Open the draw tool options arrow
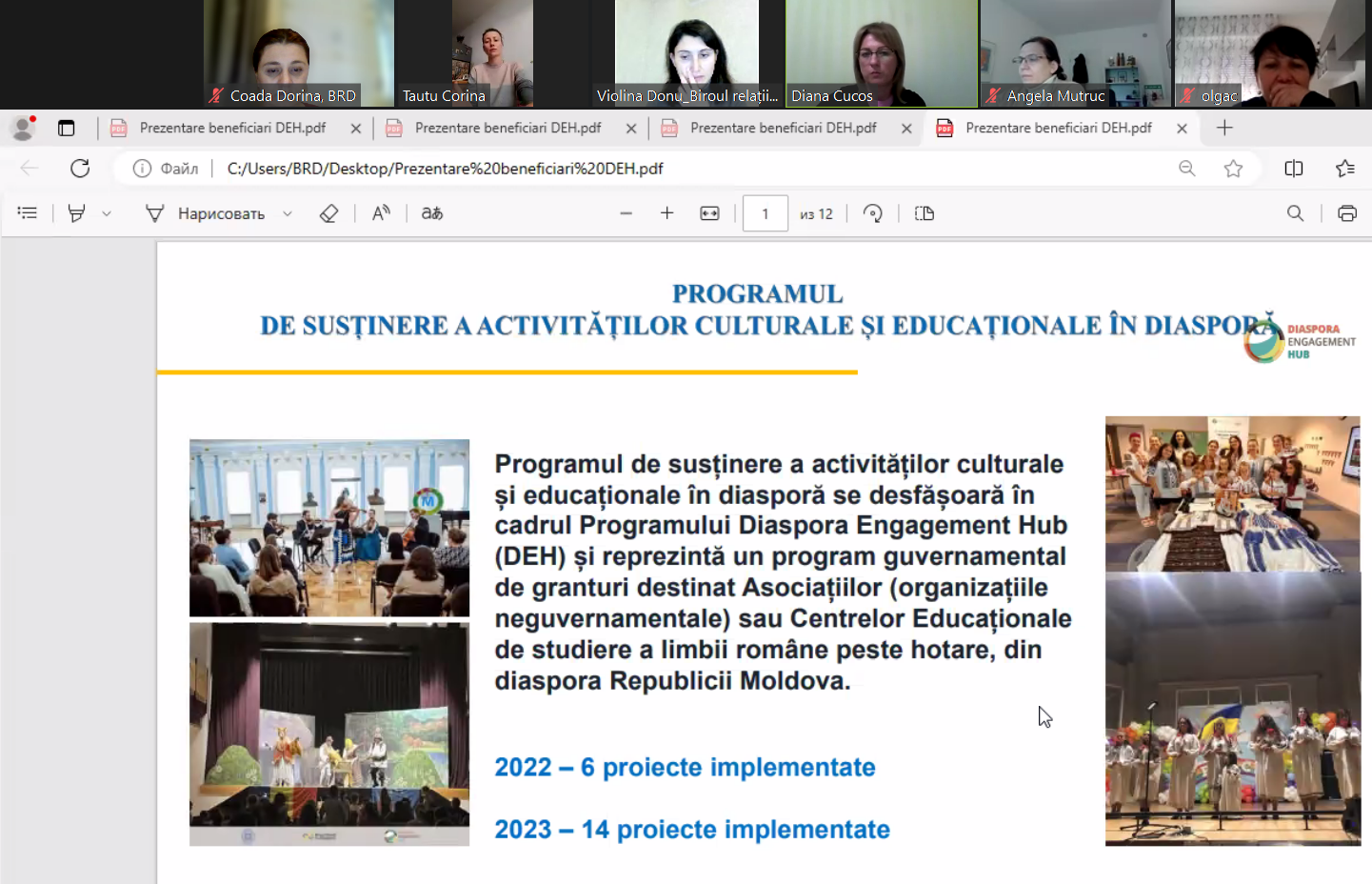The height and width of the screenshot is (884, 1372). point(287,214)
